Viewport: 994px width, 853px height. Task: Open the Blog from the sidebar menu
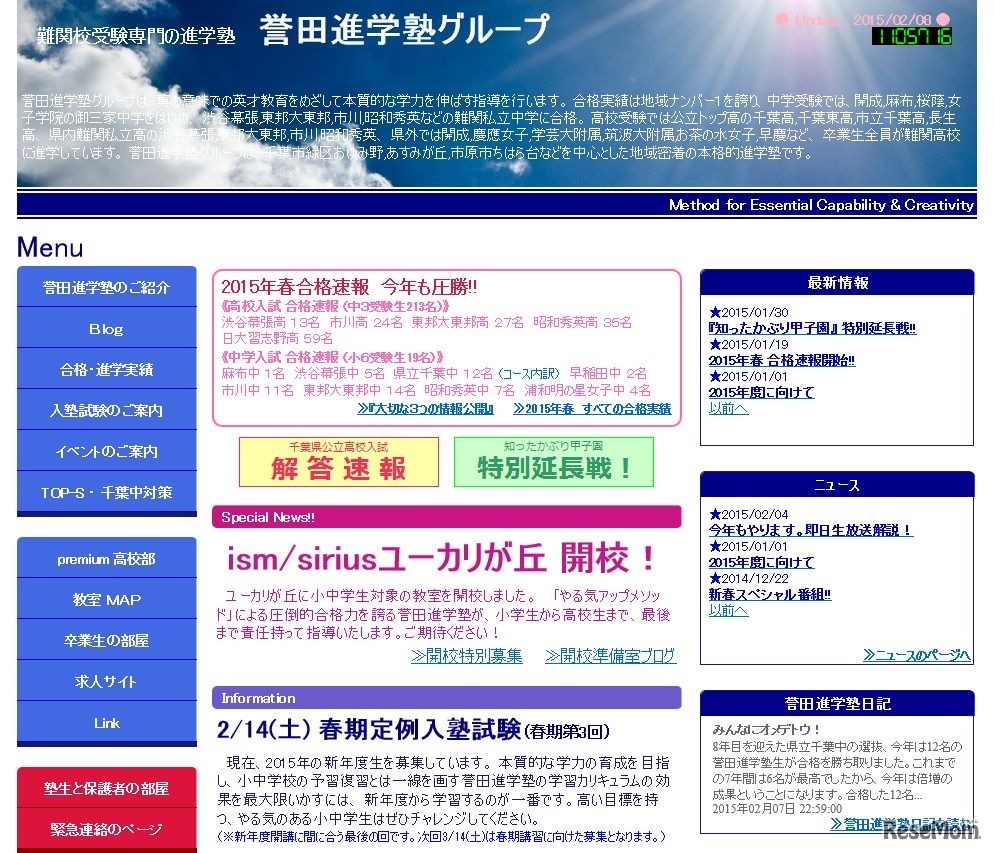(x=106, y=328)
